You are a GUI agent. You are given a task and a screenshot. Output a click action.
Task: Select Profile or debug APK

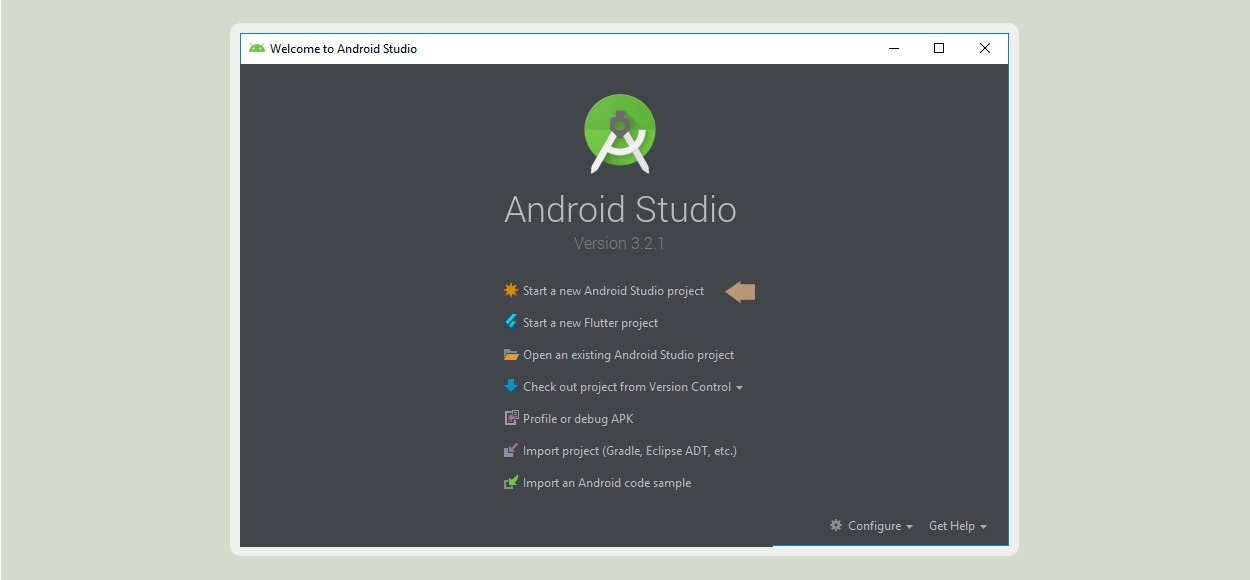pos(578,419)
